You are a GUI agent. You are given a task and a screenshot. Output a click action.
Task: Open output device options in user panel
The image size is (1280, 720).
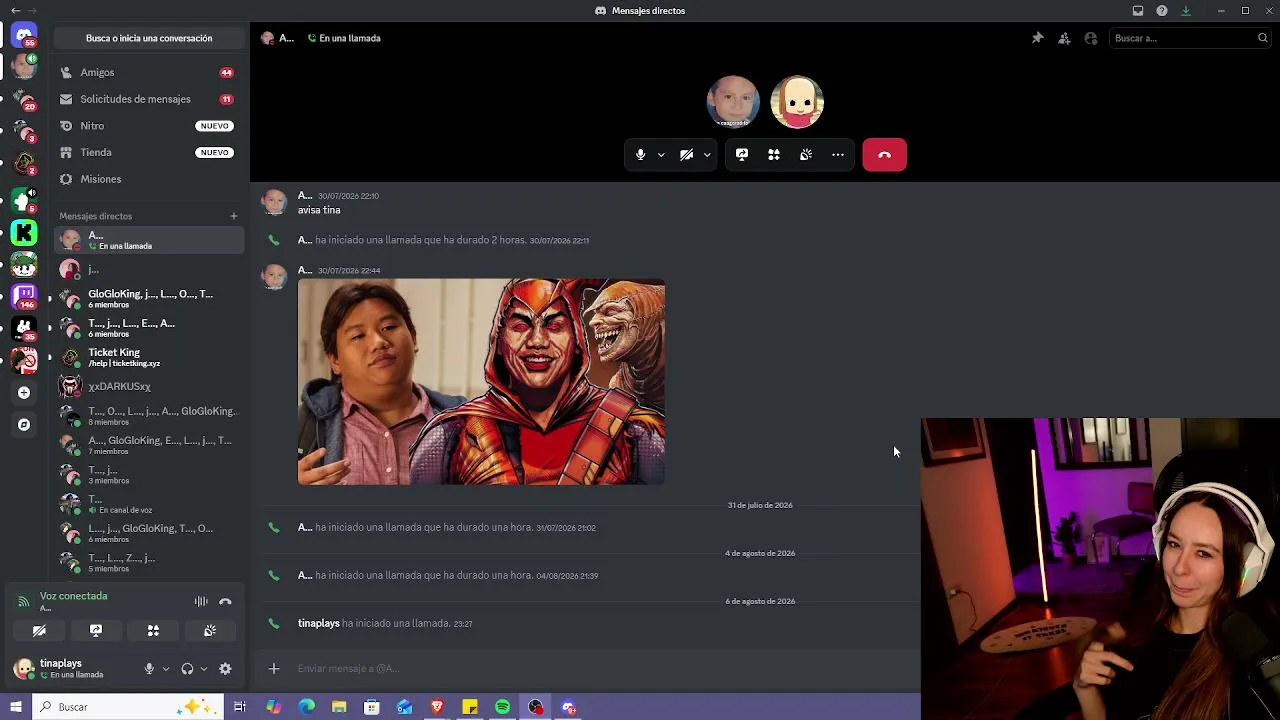(x=203, y=669)
